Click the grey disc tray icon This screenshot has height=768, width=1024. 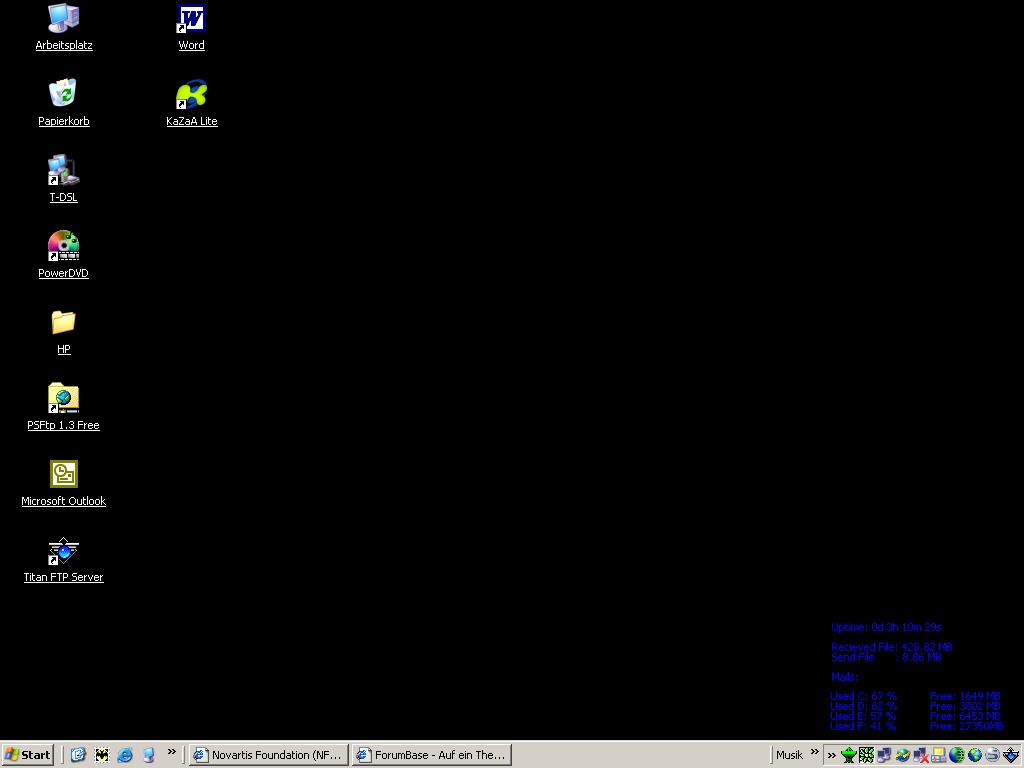(x=993, y=755)
